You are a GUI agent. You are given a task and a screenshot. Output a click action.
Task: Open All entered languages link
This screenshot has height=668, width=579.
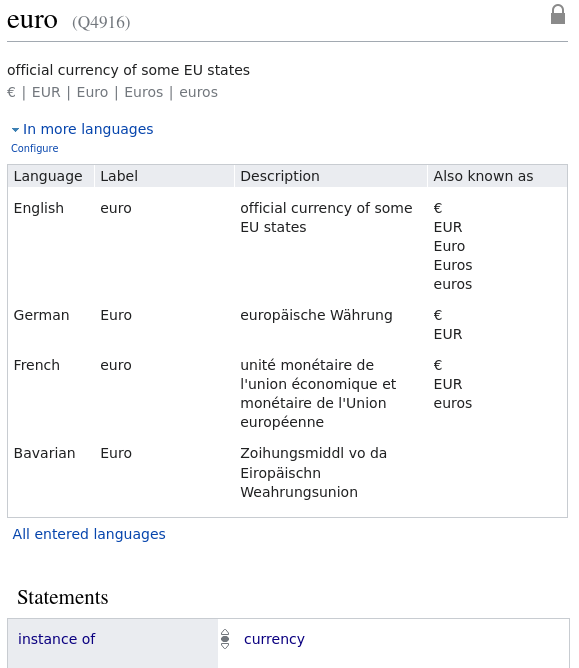point(89,534)
